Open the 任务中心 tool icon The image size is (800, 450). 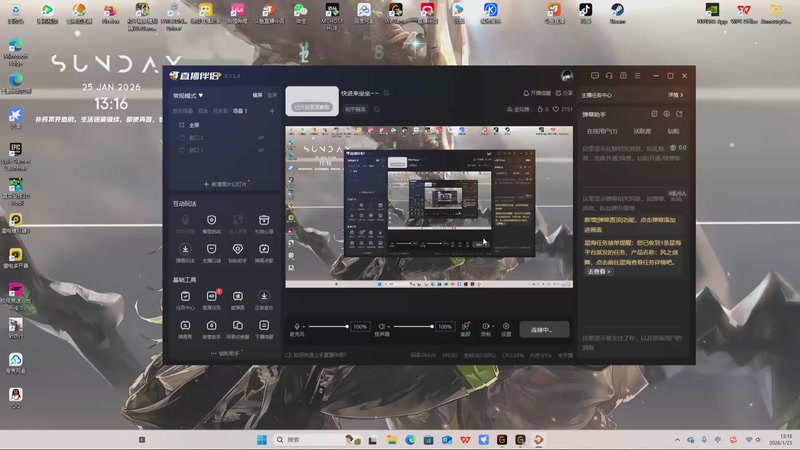click(x=185, y=296)
